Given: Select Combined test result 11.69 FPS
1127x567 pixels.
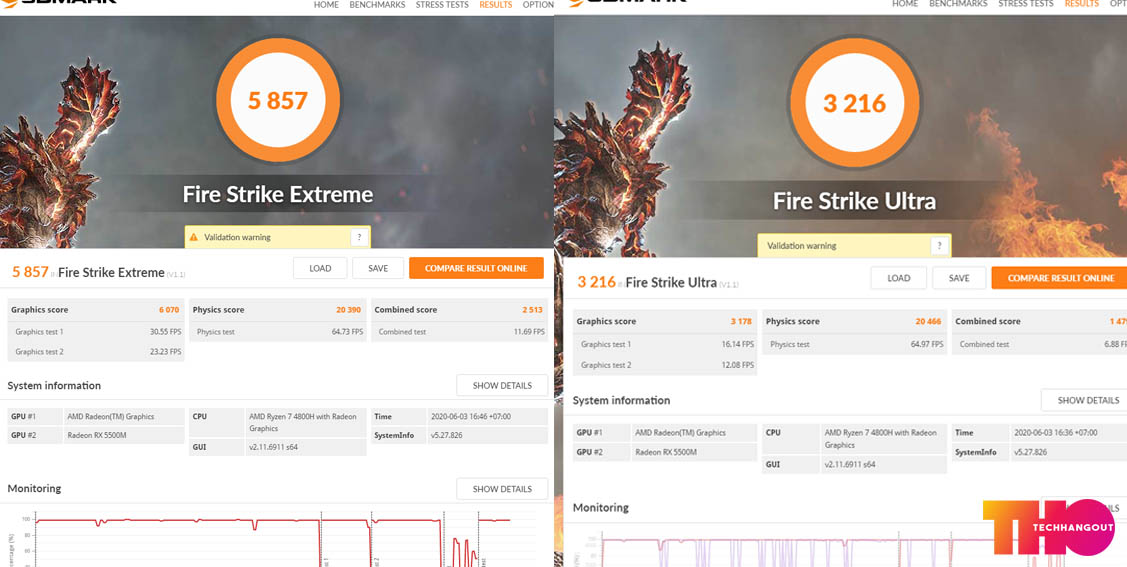Looking at the screenshot, I should tap(528, 331).
